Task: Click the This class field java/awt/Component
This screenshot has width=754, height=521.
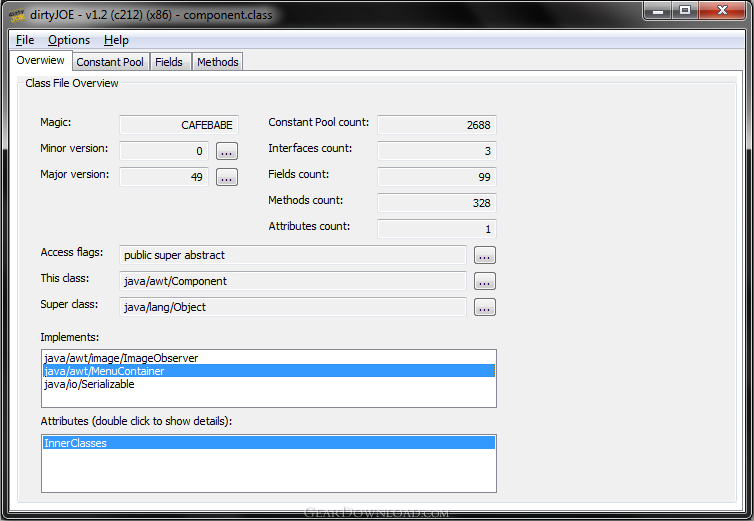Action: pyautogui.click(x=293, y=281)
